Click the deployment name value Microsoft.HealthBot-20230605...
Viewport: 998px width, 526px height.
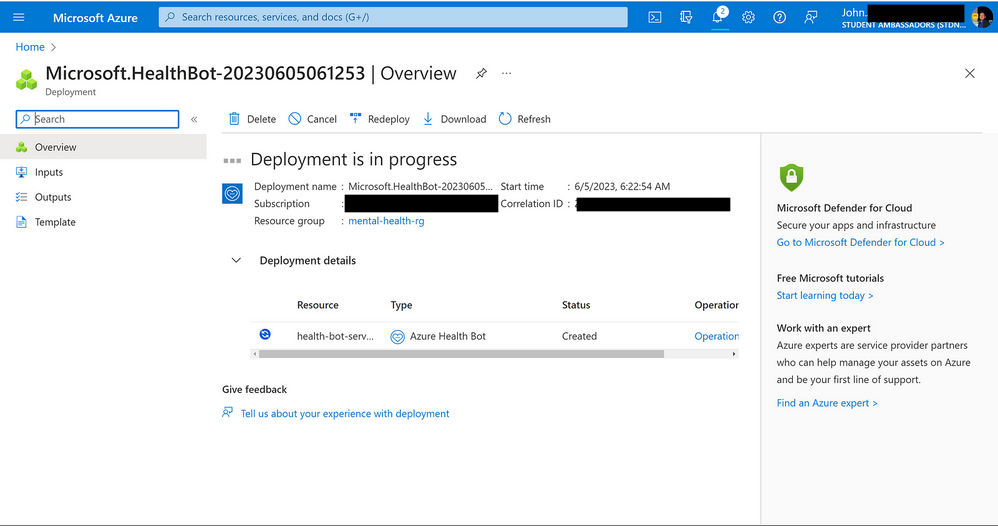pos(420,187)
